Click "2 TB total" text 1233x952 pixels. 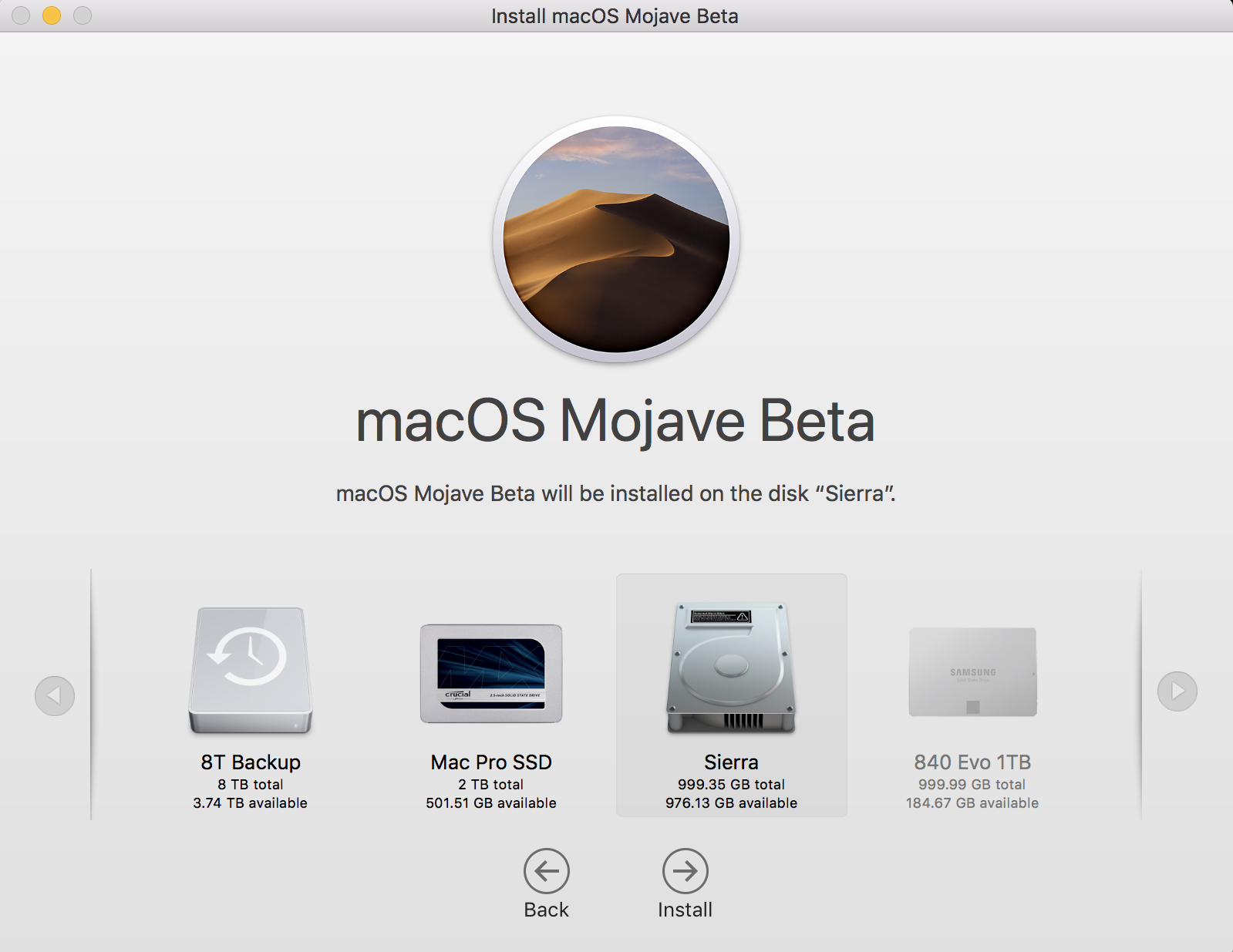[x=491, y=785]
